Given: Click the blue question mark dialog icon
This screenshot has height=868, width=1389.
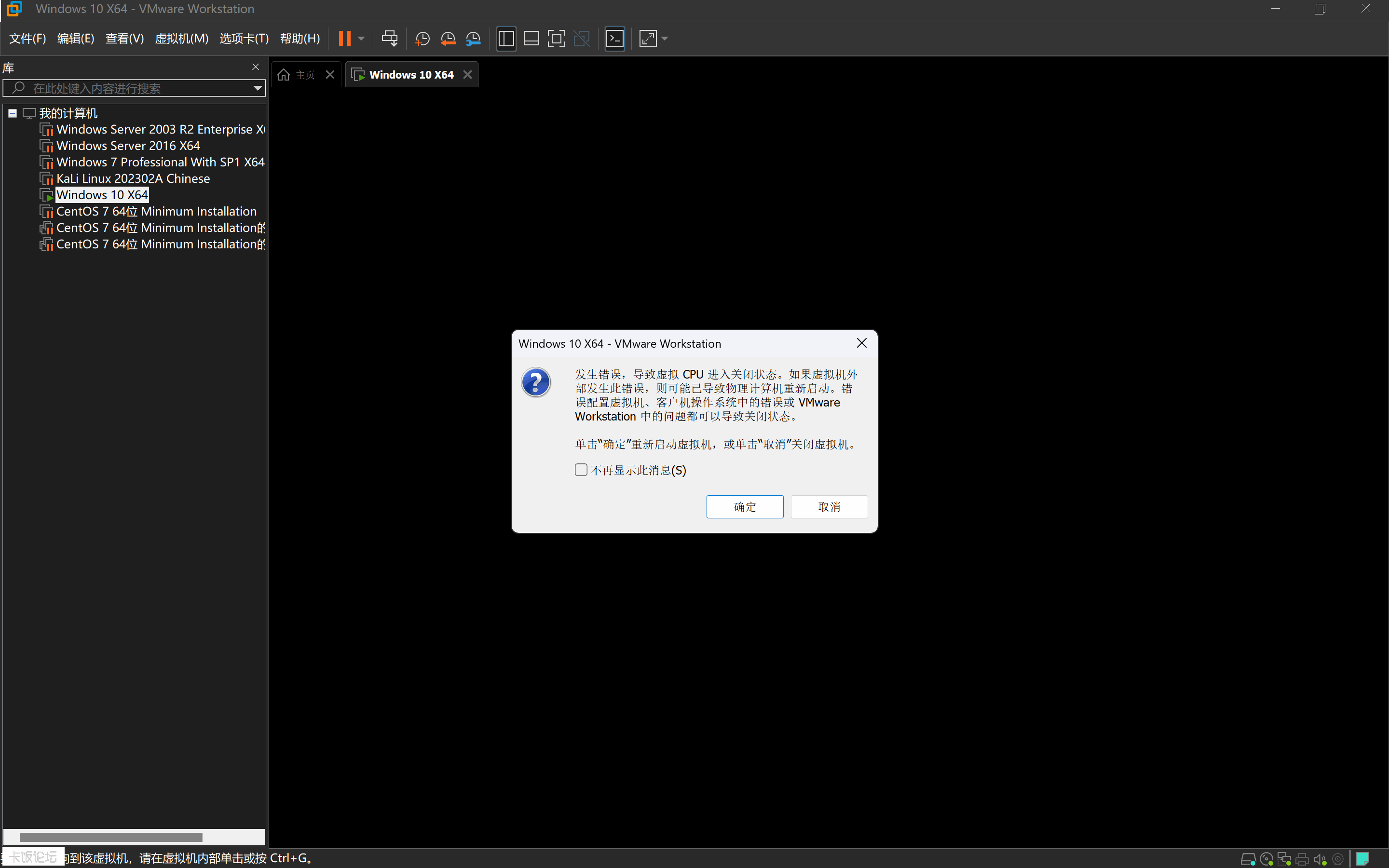Looking at the screenshot, I should (x=535, y=382).
